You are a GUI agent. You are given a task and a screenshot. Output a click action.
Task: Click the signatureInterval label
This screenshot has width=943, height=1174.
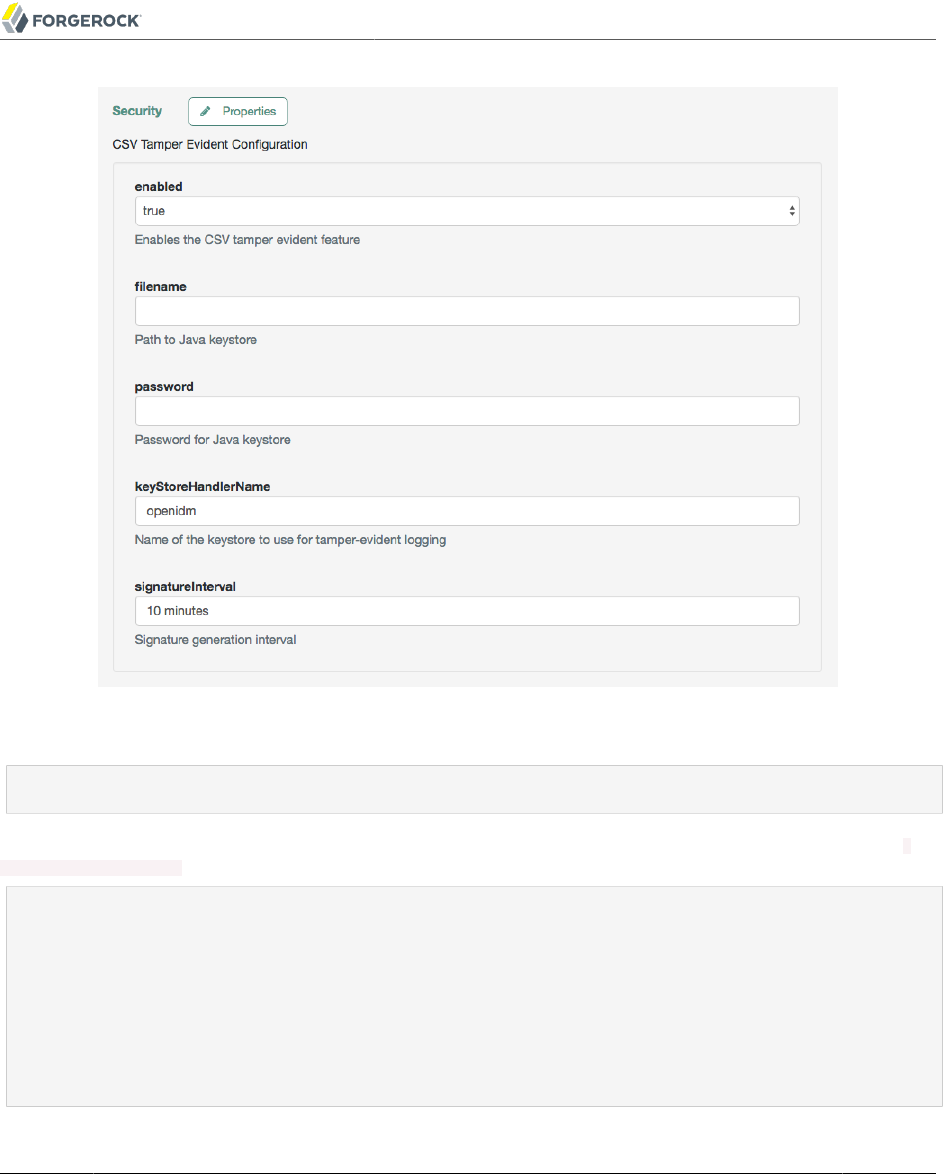(x=185, y=587)
